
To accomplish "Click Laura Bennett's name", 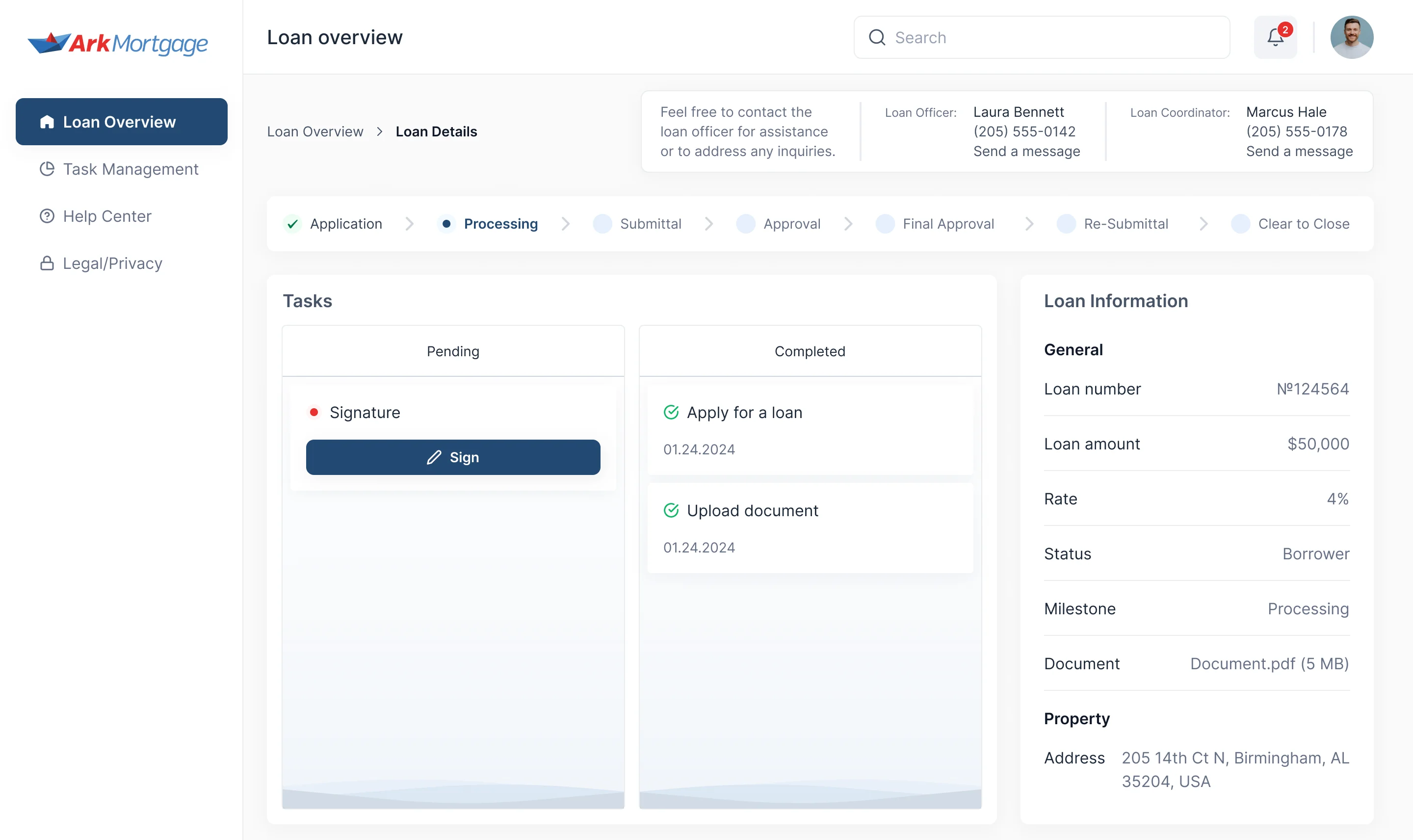I will tap(1018, 111).
